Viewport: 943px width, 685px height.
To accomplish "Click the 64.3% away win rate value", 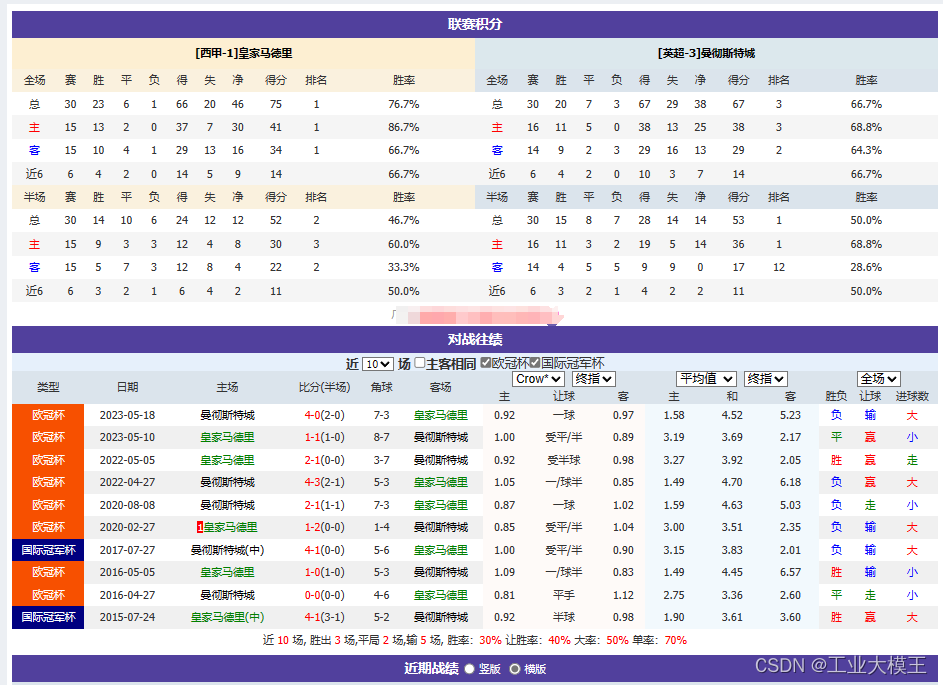I will 866,150.
